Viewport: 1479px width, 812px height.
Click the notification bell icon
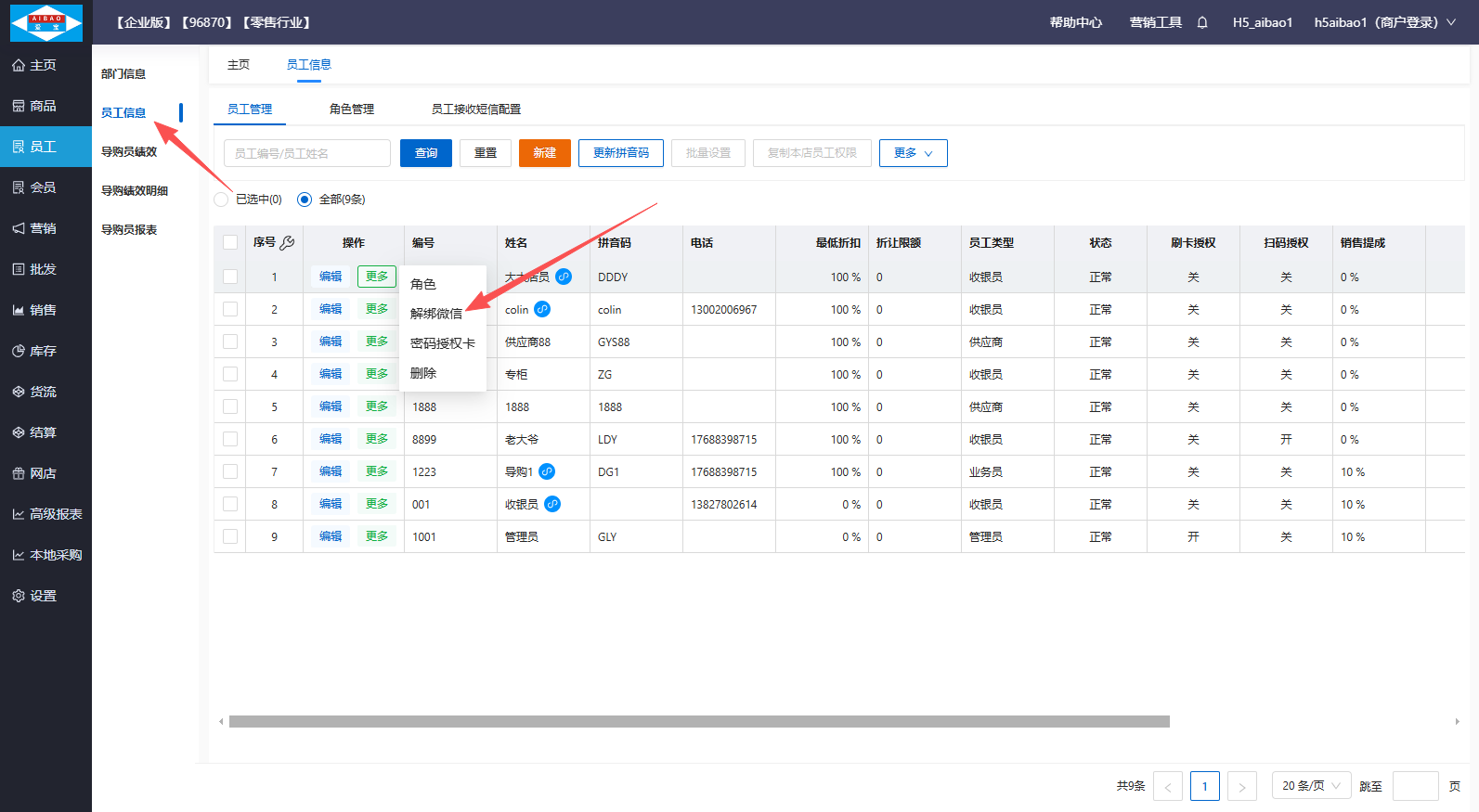pos(1202,22)
